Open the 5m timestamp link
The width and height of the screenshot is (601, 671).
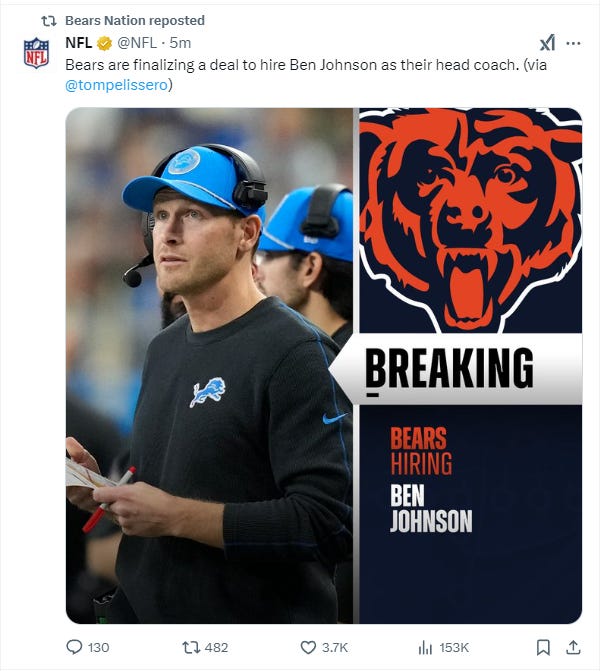click(x=180, y=43)
